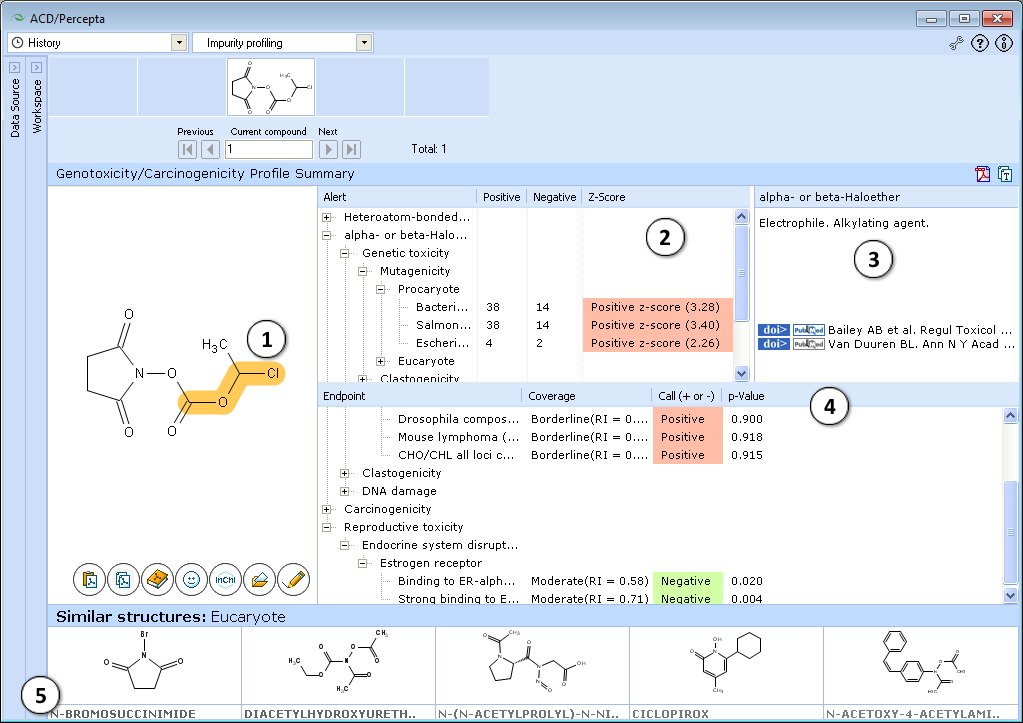The width and height of the screenshot is (1023, 723).
Task: Select the N-BROMOSUCCINIMIDE similar structure
Action: [144, 673]
